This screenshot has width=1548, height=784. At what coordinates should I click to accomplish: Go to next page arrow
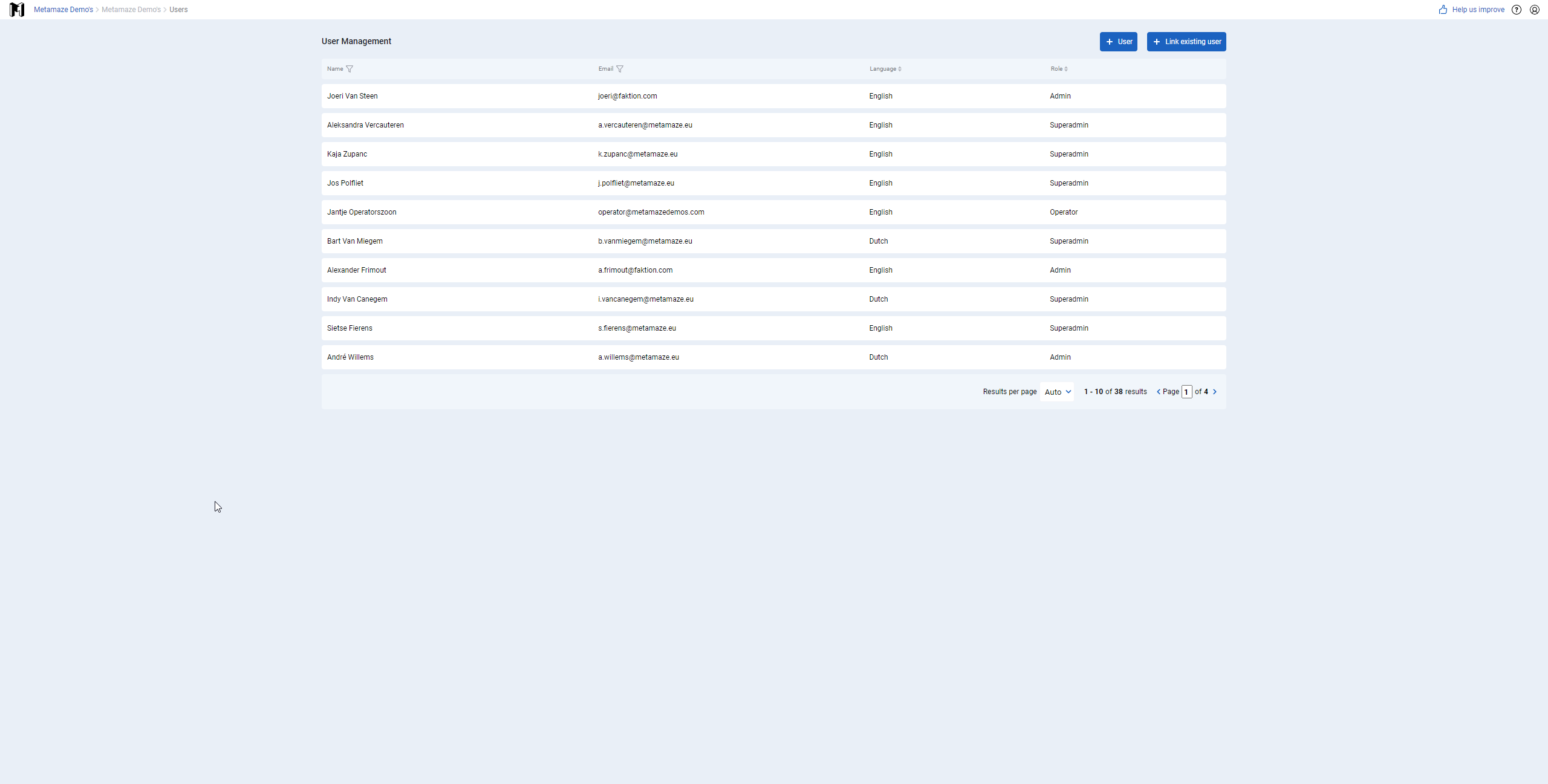(1215, 392)
